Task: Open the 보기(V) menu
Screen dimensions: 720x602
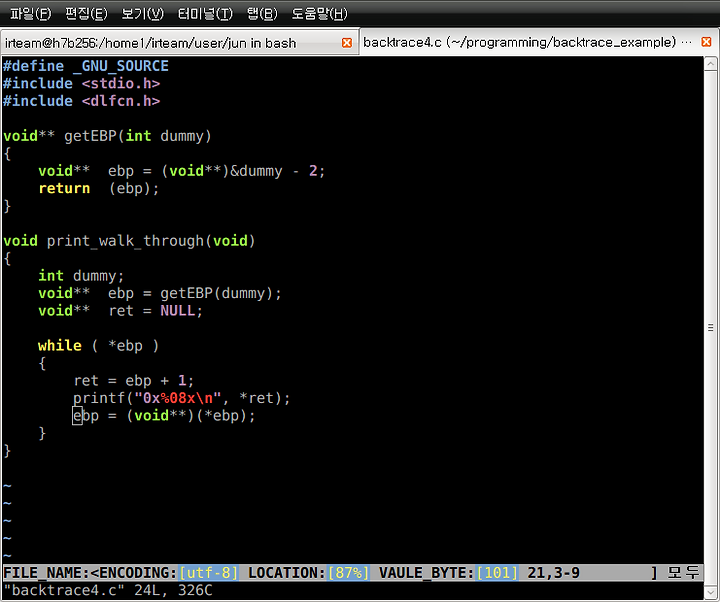Action: pyautogui.click(x=142, y=13)
